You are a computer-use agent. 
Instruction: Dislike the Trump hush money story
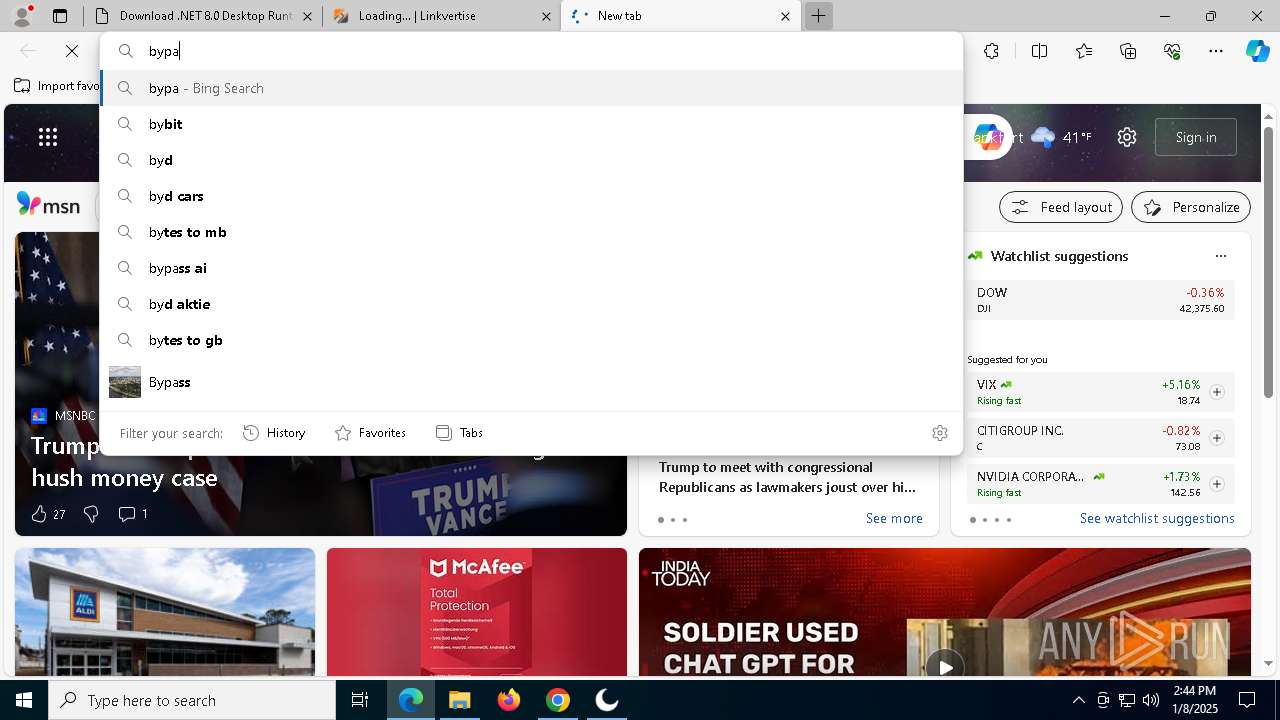click(91, 514)
